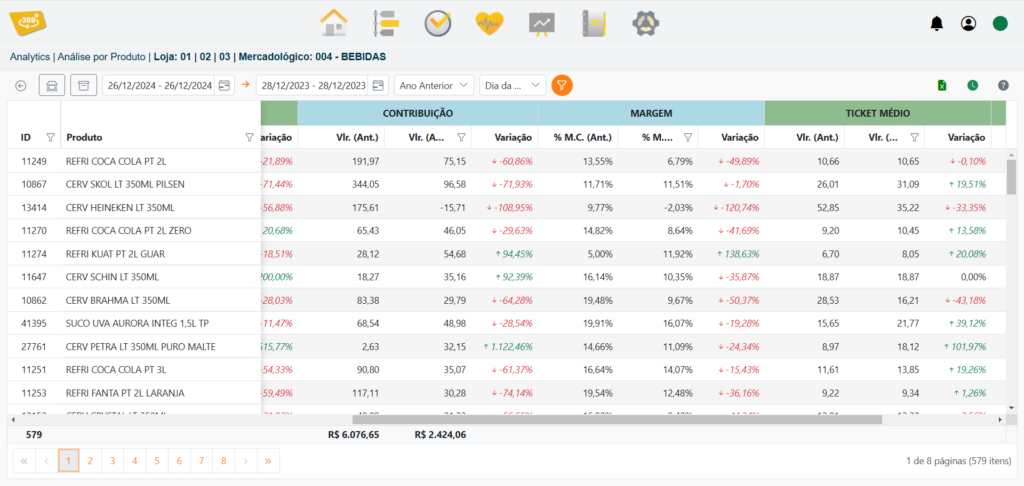Jump to the last page arrow
The height and width of the screenshot is (486, 1024).
[268, 461]
